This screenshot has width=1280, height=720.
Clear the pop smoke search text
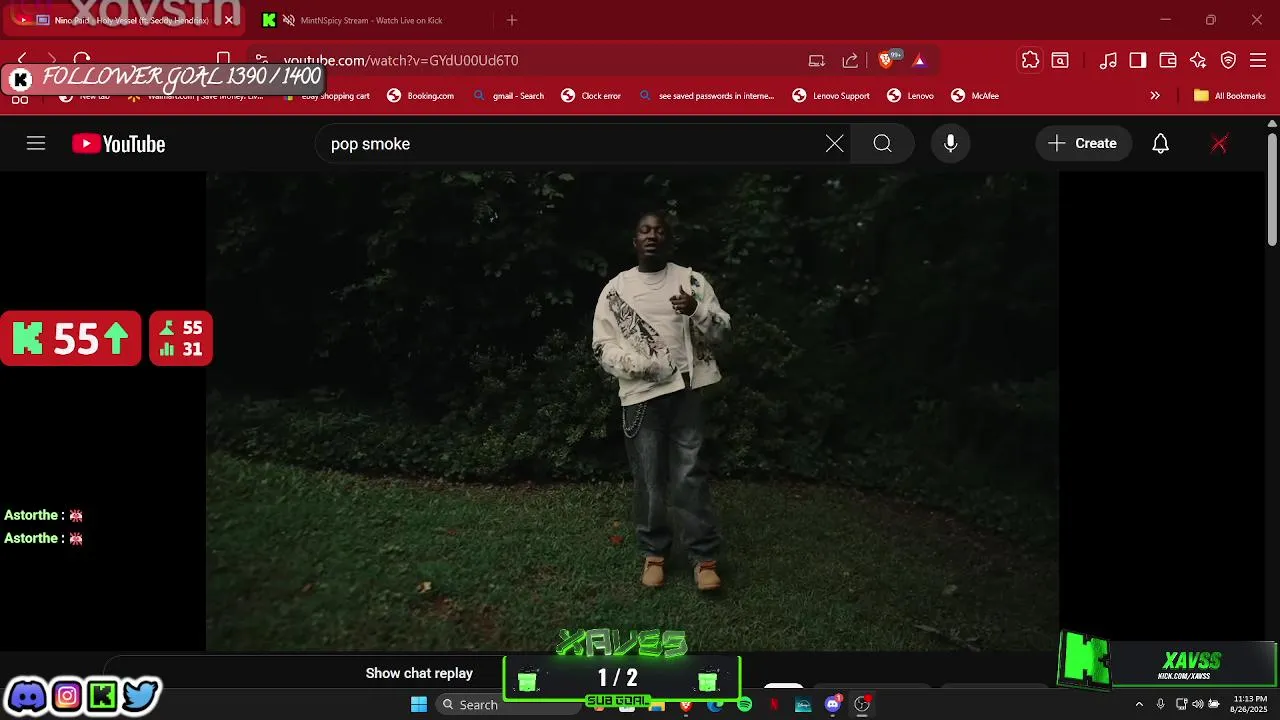pos(834,144)
